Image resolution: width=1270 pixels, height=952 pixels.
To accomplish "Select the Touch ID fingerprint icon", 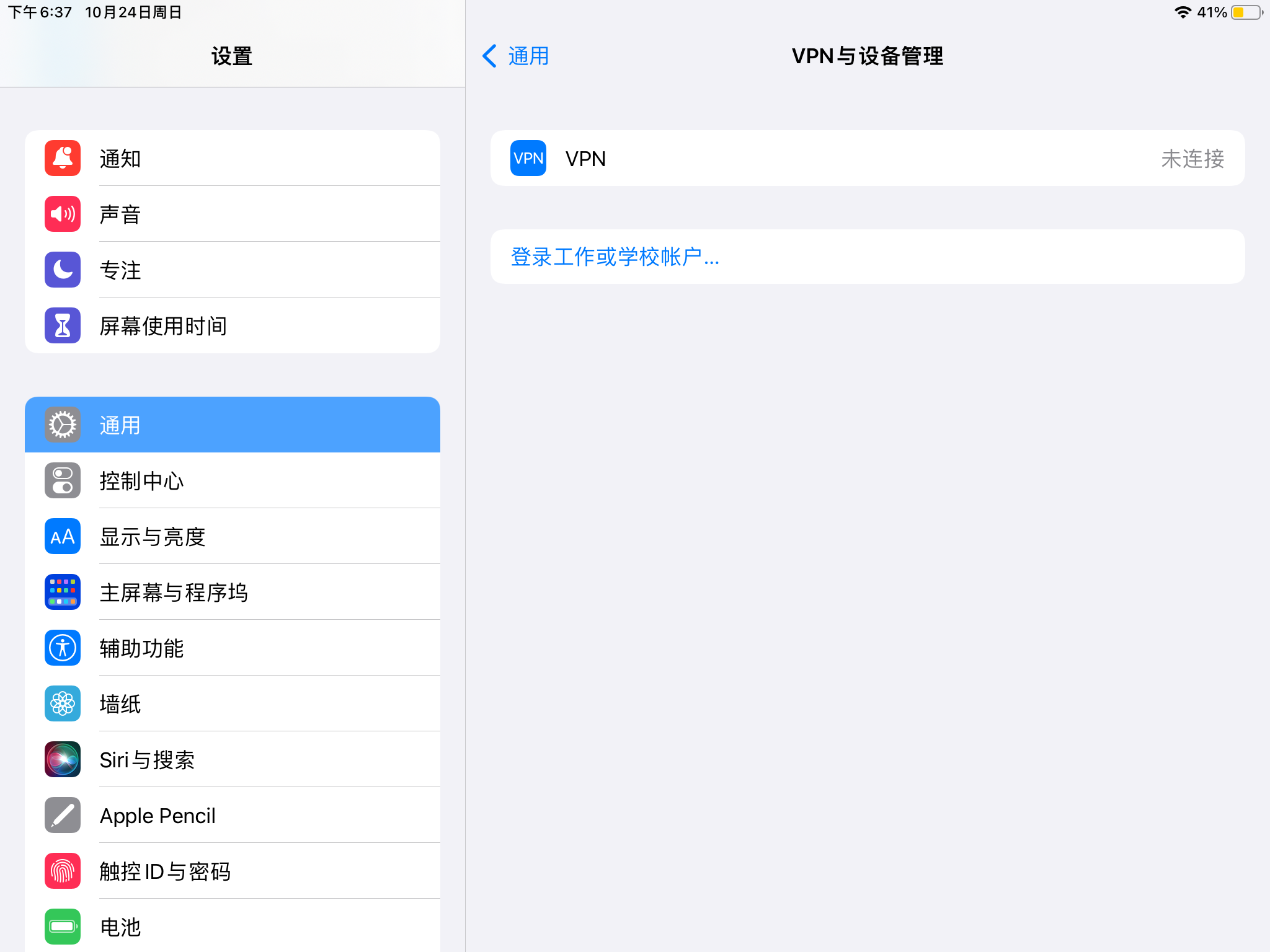I will pos(63,871).
